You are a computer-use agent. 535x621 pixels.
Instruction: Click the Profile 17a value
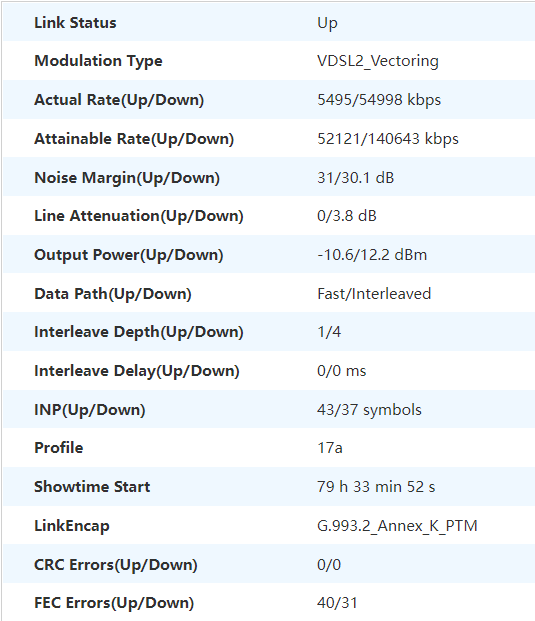329,448
